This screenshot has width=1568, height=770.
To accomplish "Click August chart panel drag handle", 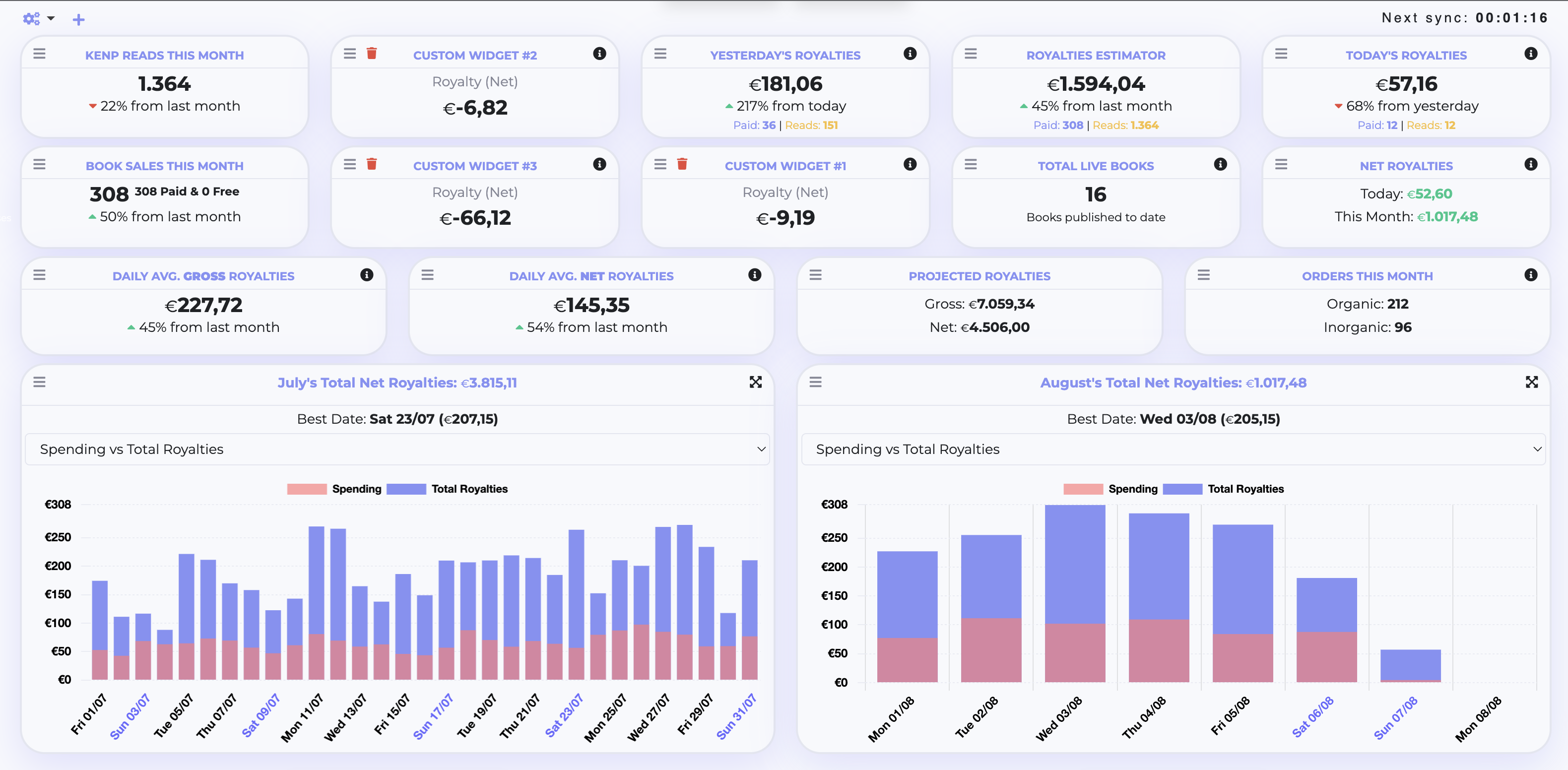I will pyautogui.click(x=816, y=382).
